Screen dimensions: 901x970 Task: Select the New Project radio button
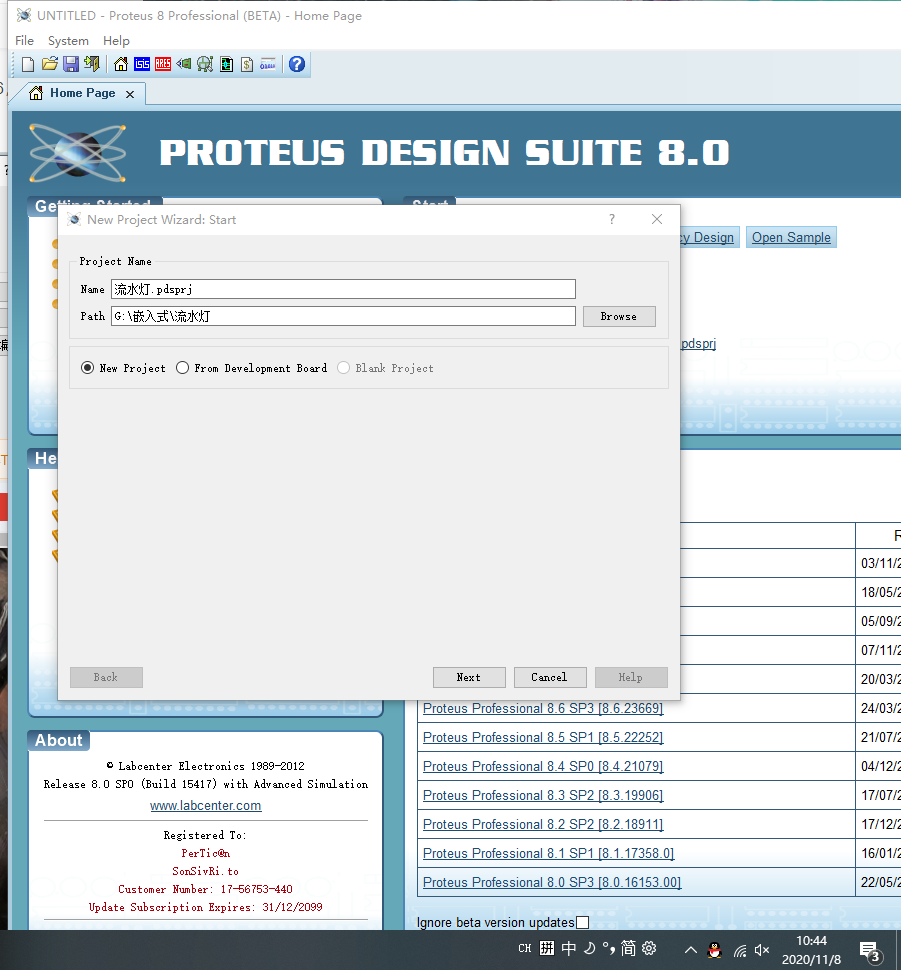click(88, 368)
